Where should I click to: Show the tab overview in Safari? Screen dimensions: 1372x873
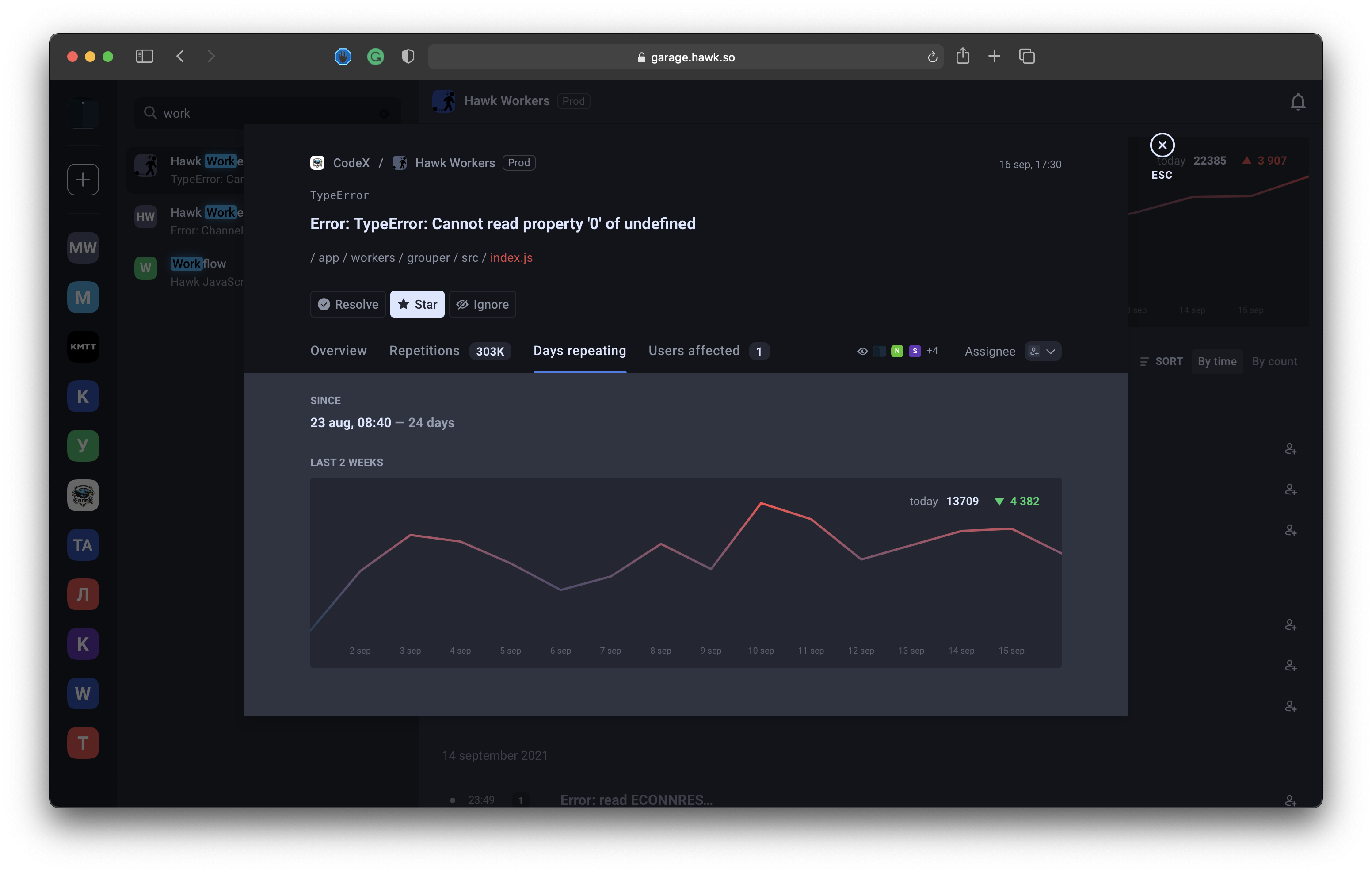pyautogui.click(x=1027, y=56)
